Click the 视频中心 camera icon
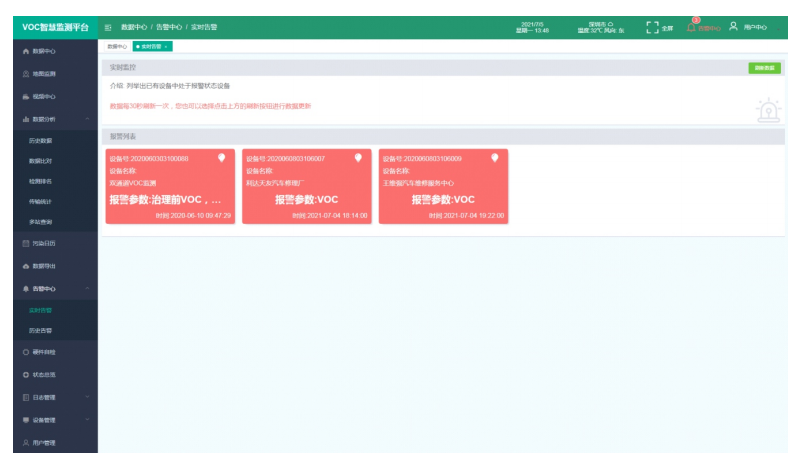The height and width of the screenshot is (468, 802). pos(26,97)
